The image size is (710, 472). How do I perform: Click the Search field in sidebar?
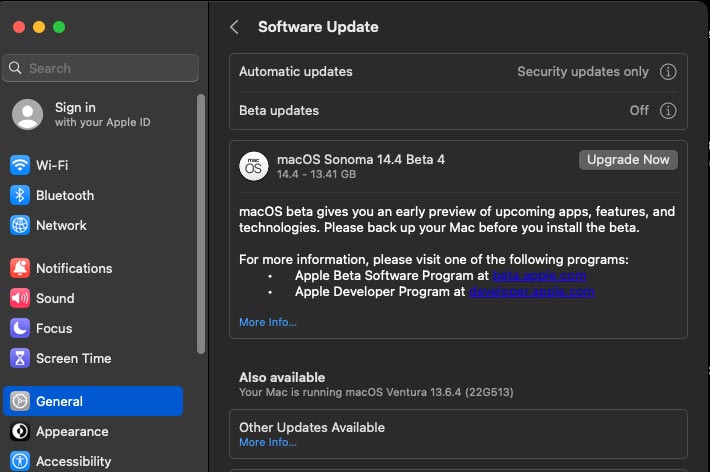[x=101, y=68]
